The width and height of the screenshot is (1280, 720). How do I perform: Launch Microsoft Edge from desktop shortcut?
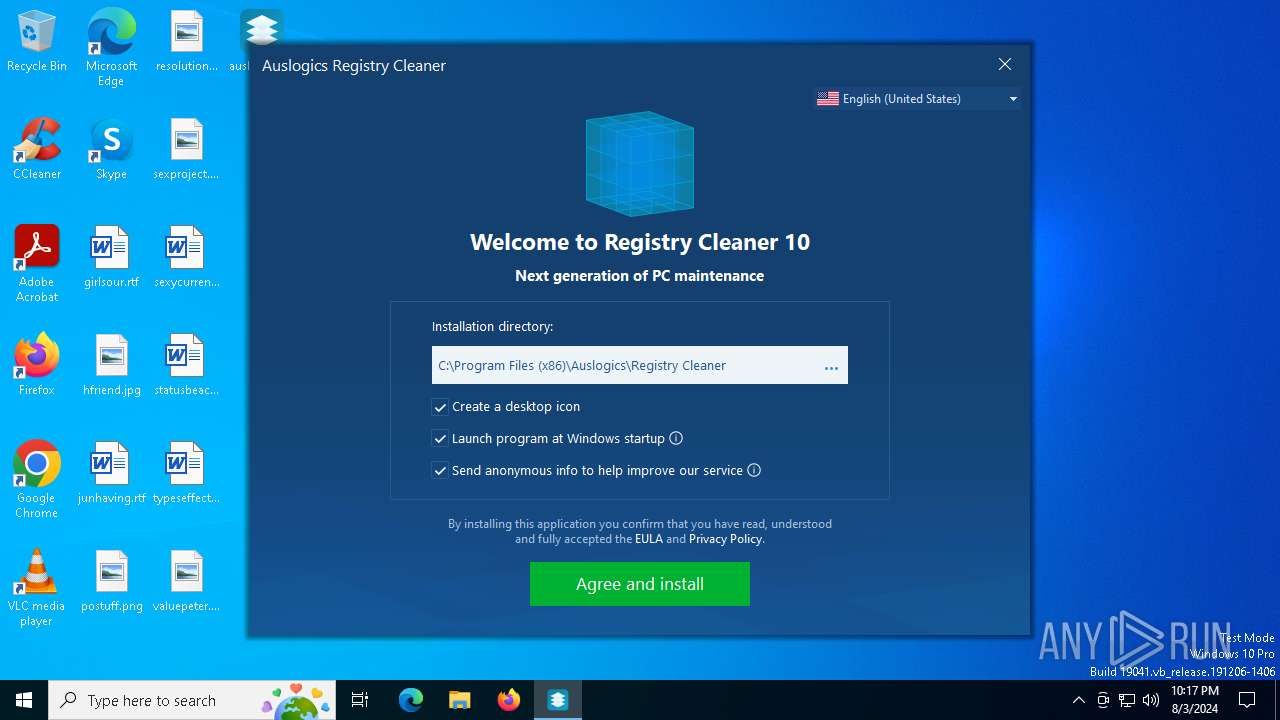tap(111, 48)
